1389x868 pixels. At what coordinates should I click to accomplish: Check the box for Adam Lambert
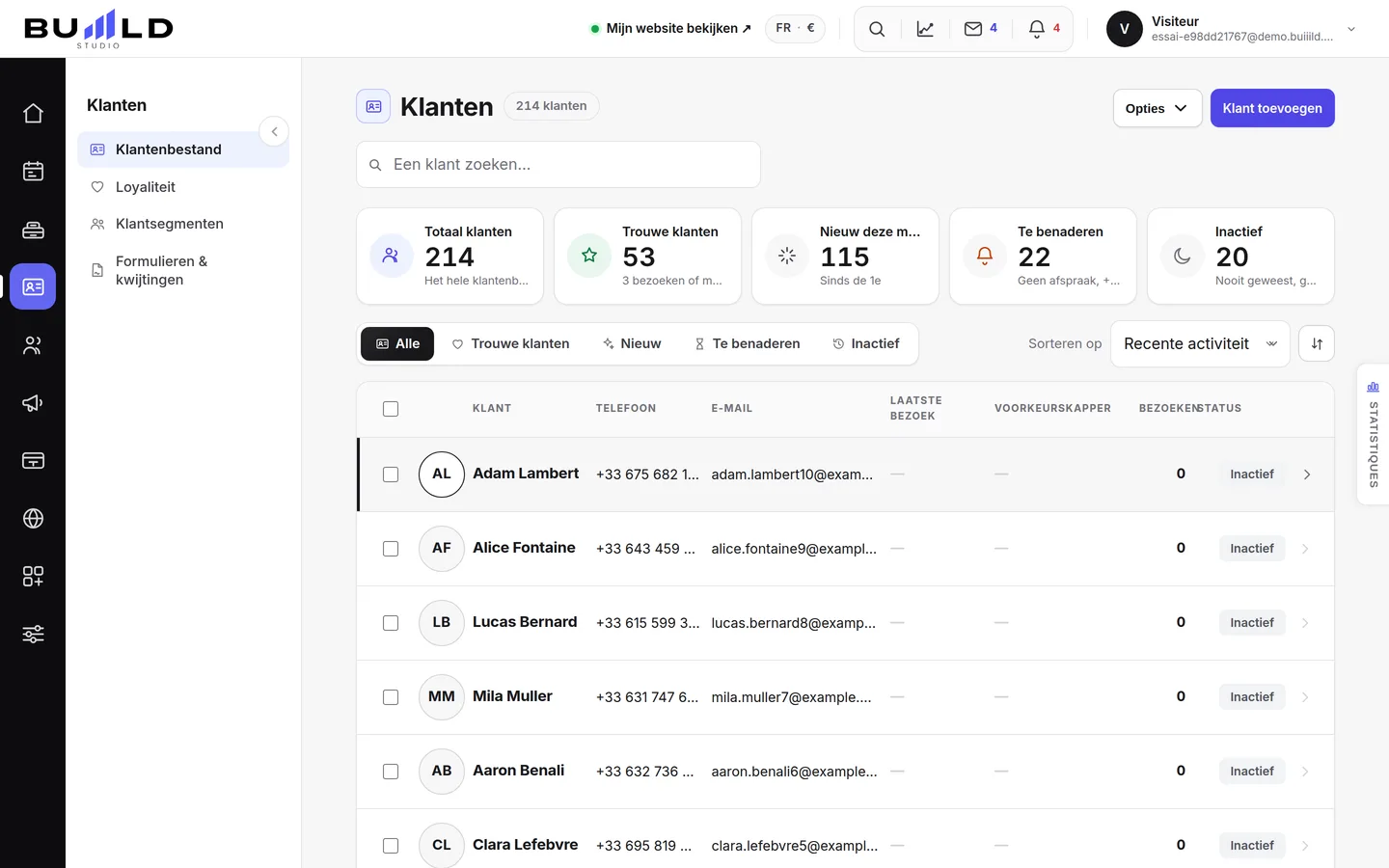[391, 475]
